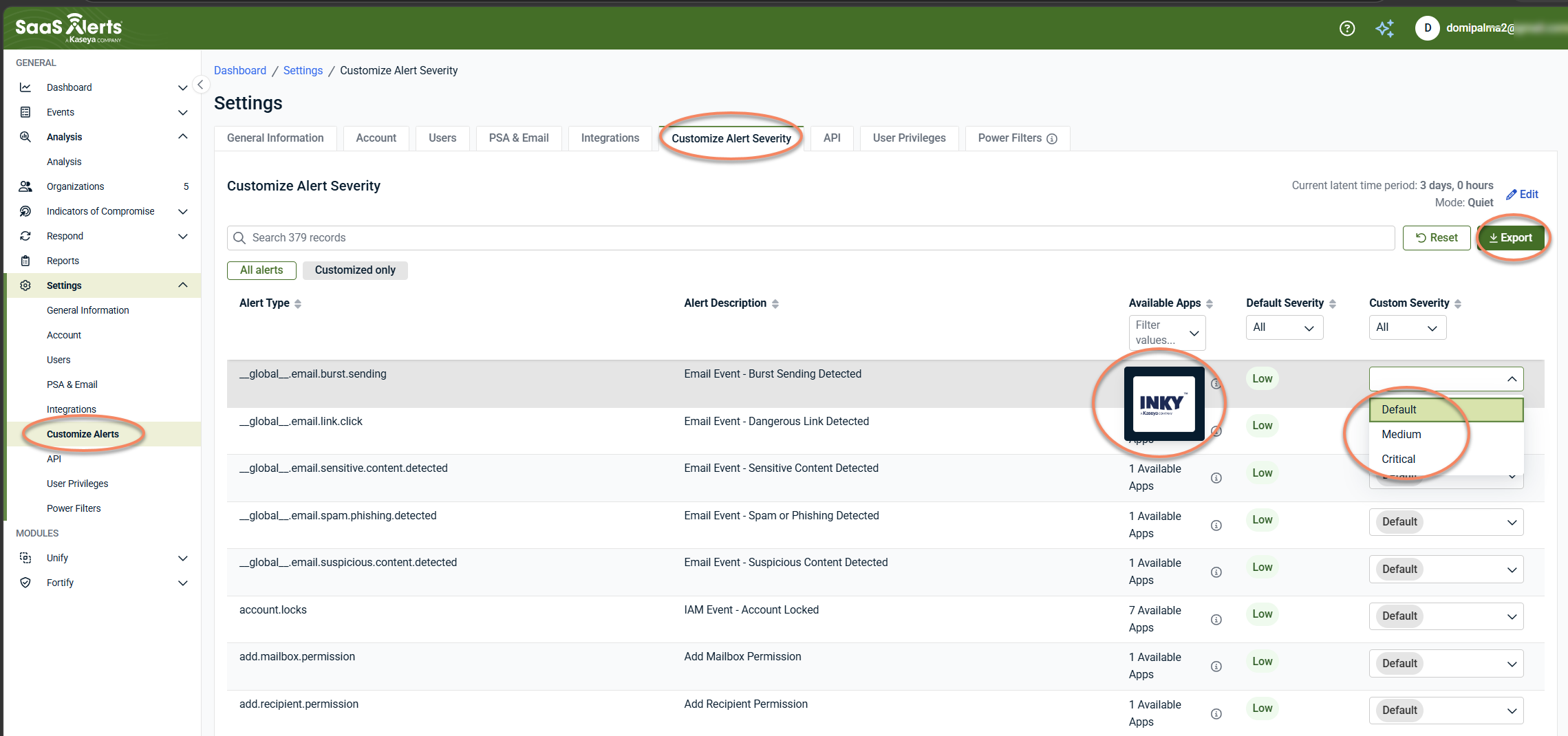
Task: Click the Analysis magnifier icon in sidebar
Action: coord(25,137)
